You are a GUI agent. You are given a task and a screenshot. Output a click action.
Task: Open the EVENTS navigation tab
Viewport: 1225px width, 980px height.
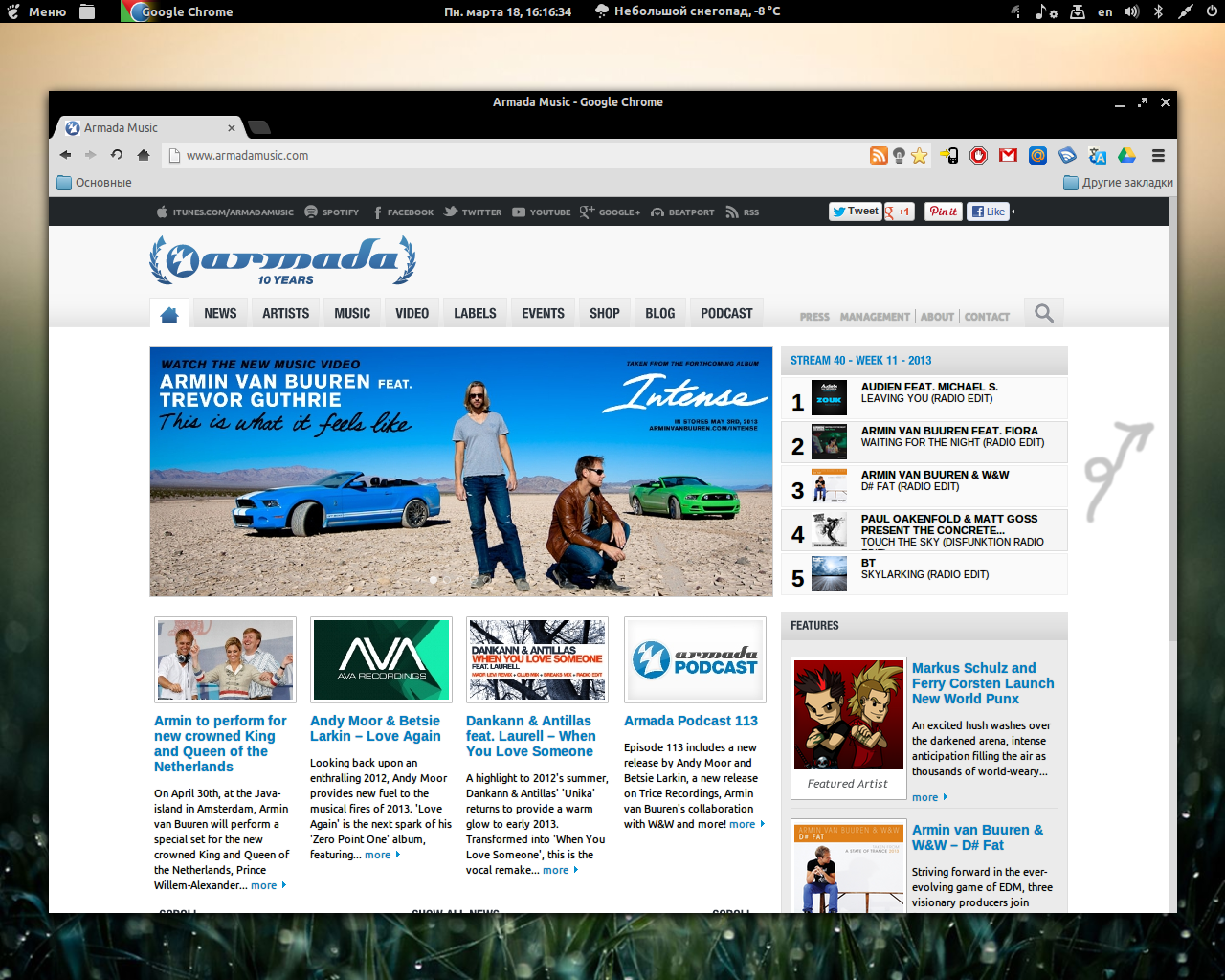click(x=543, y=313)
